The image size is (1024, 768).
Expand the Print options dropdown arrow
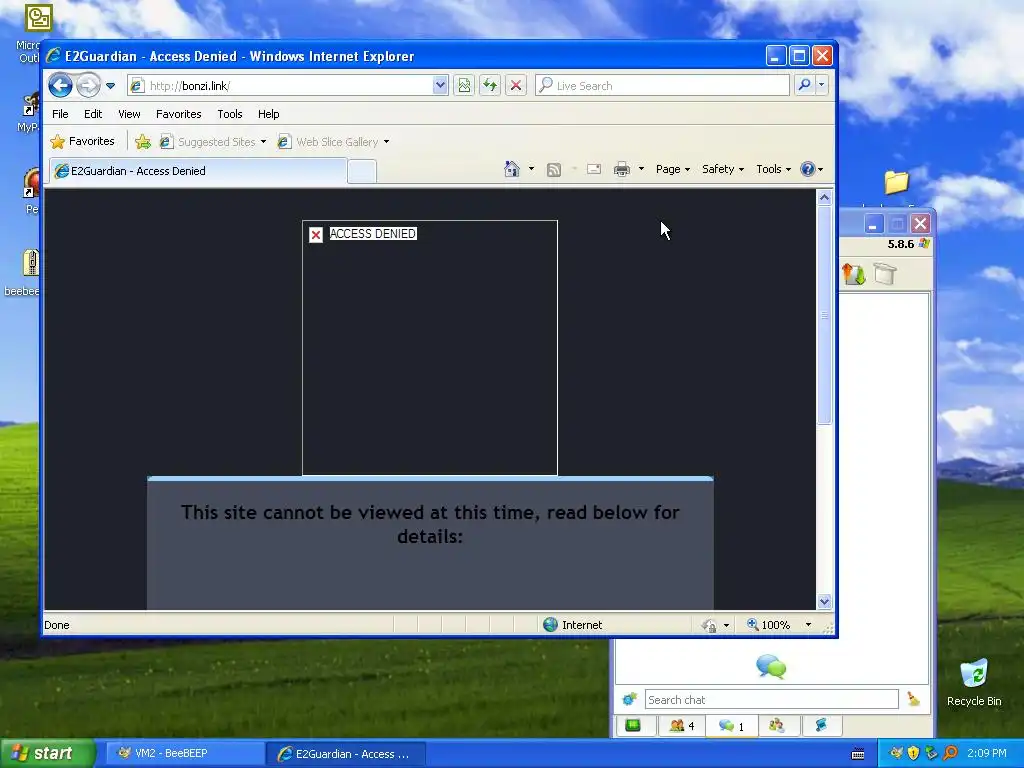pyautogui.click(x=641, y=169)
